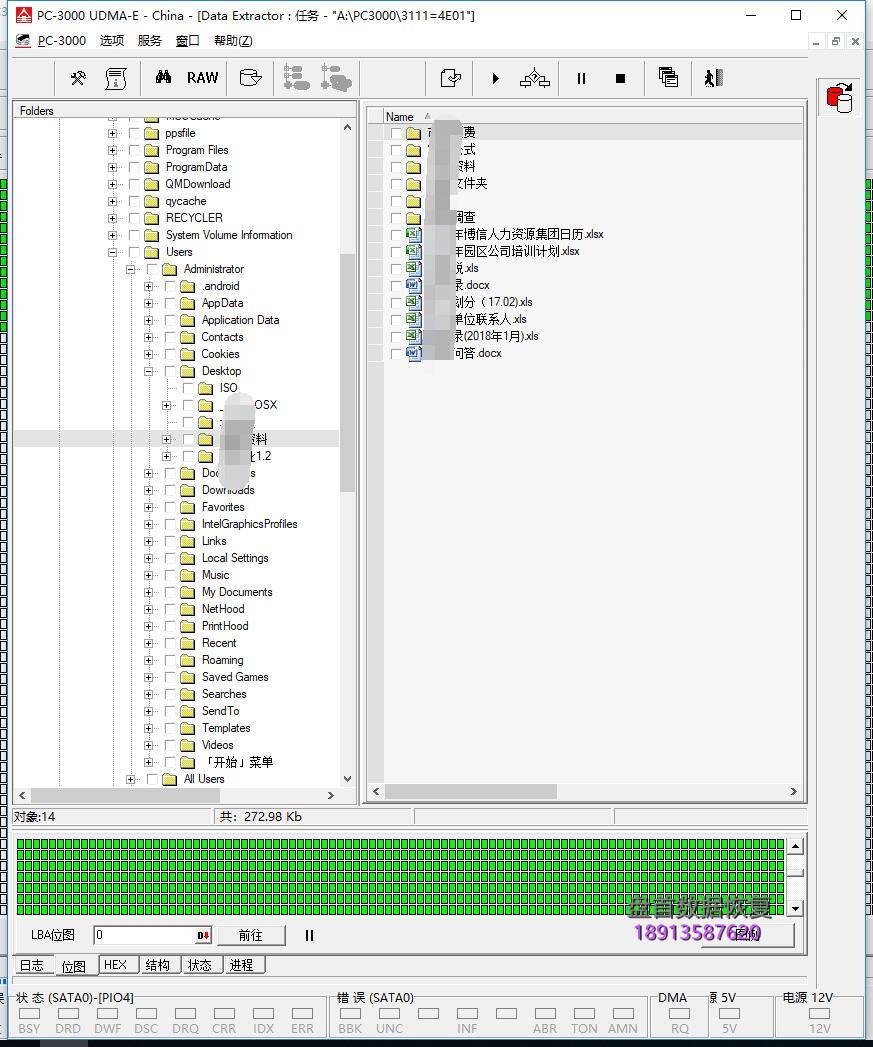Collapse the Administrator tree node

point(130,269)
